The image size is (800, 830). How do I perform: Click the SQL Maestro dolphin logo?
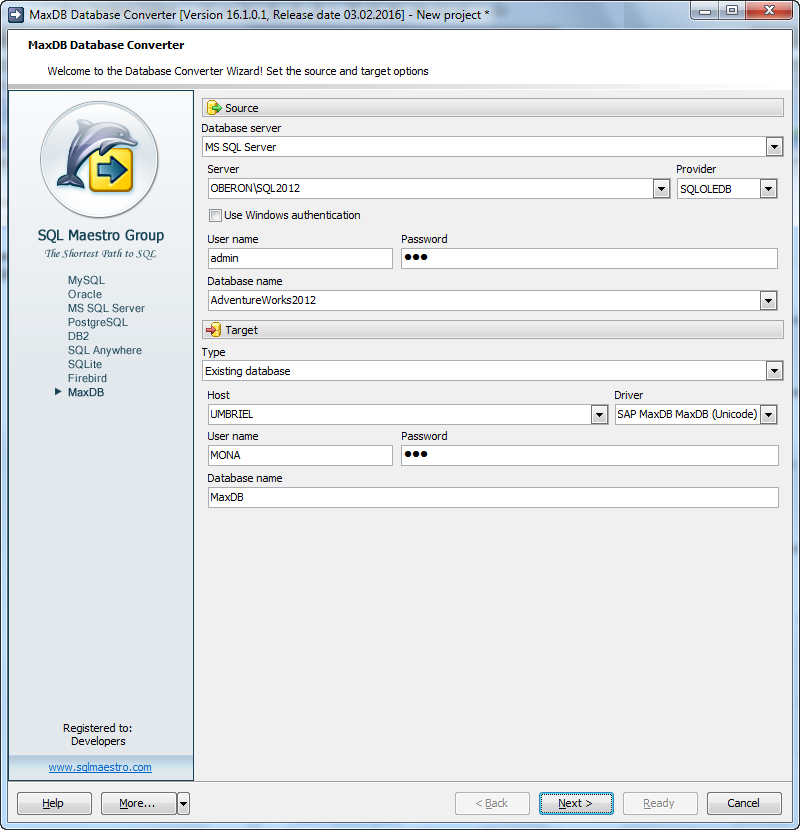99,160
